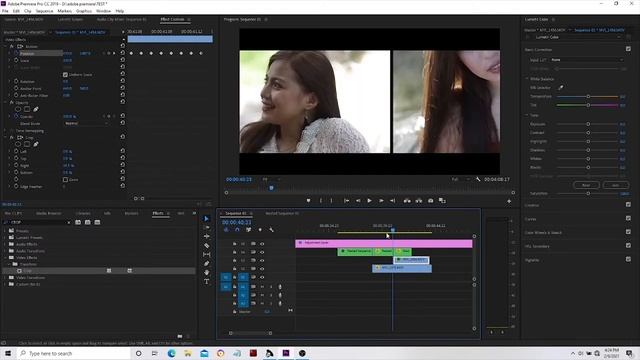Viewport: 640px width, 360px height.
Task: Collapse the White Balance section
Action: click(527, 79)
